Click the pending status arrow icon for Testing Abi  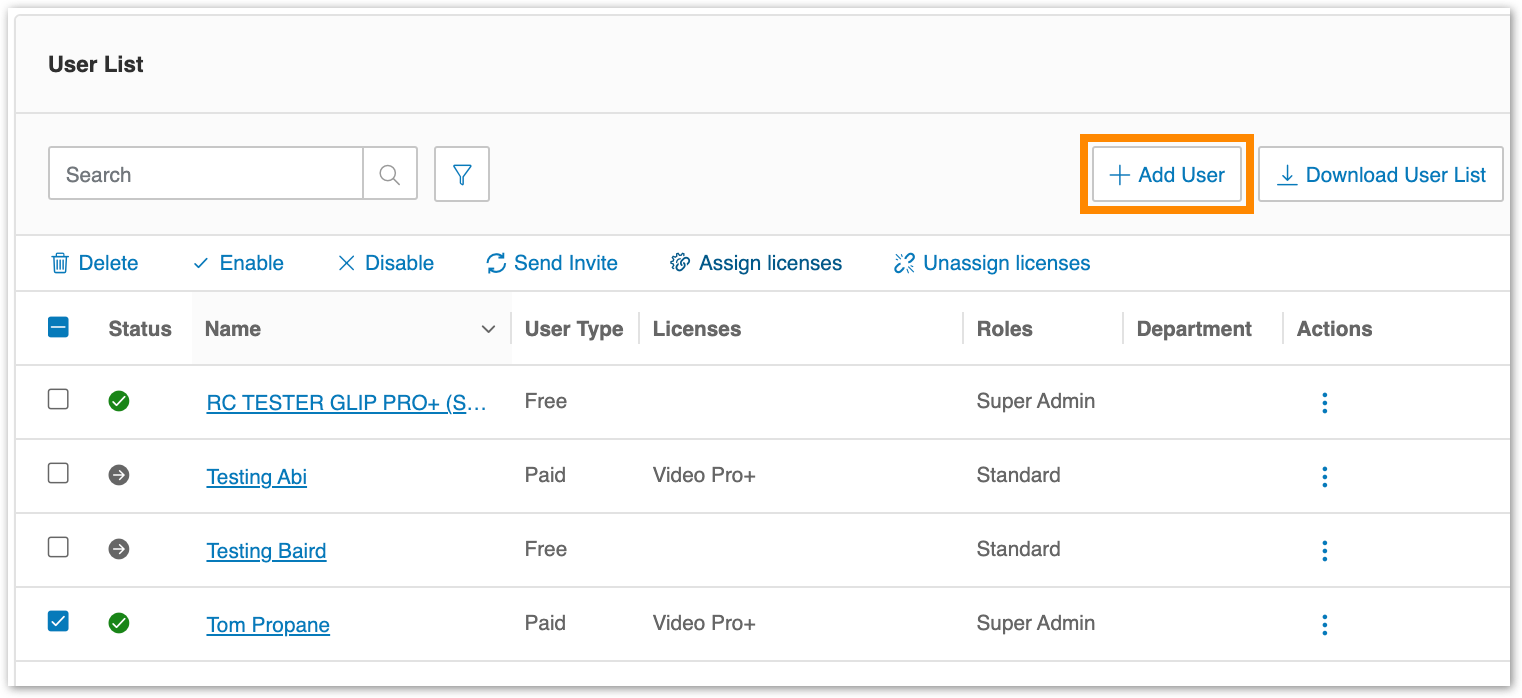(x=119, y=475)
